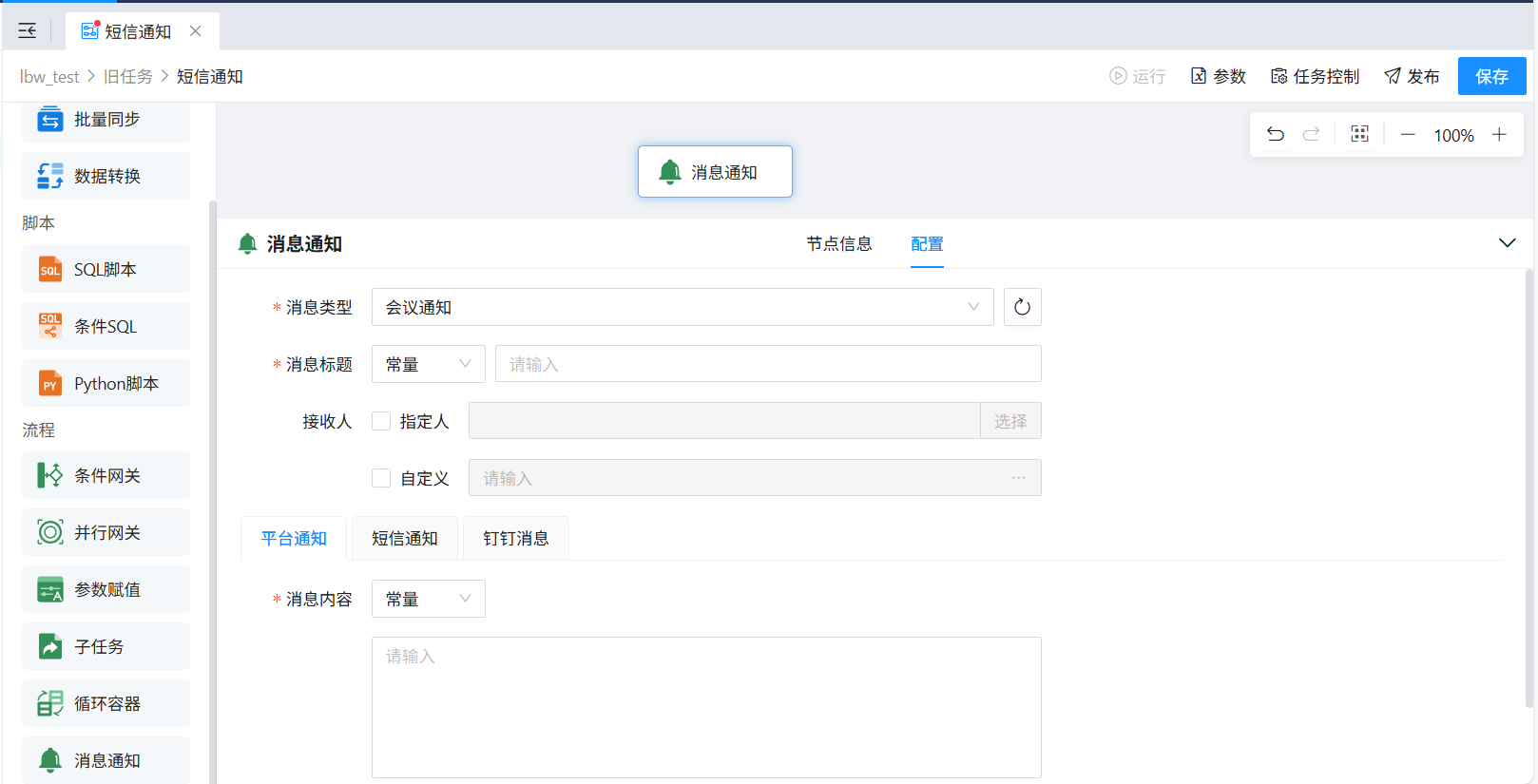The image size is (1538, 784).
Task: Click the 发布 button
Action: pyautogui.click(x=1412, y=76)
